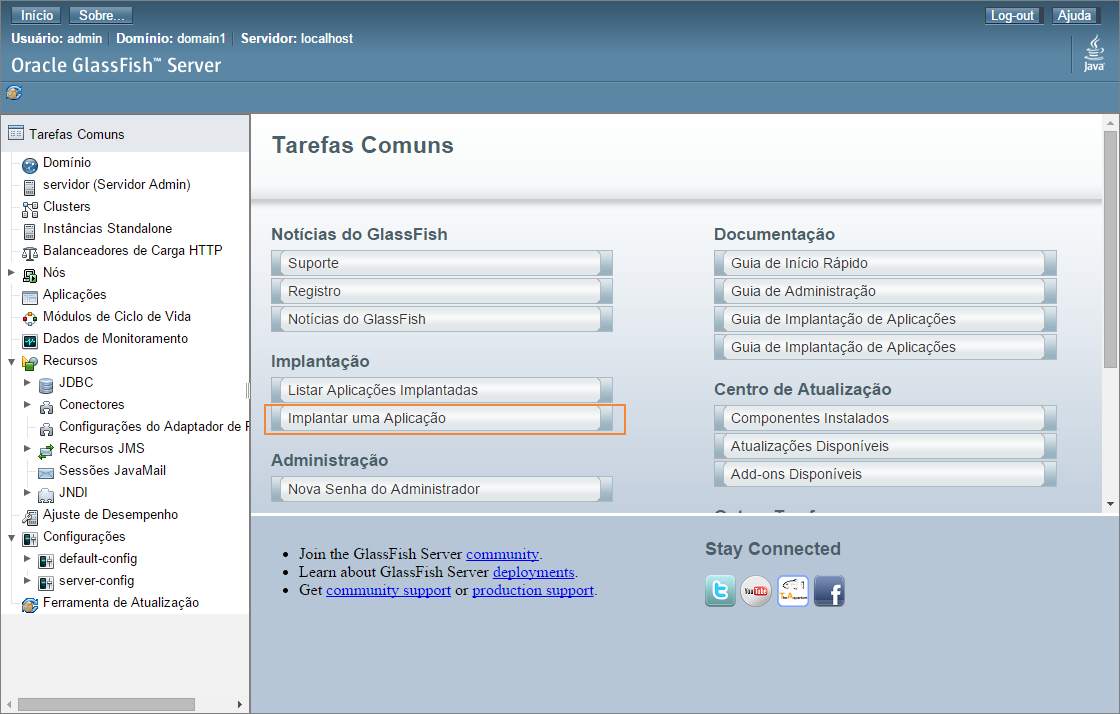
Task: Click the Início button in header
Action: (36, 15)
